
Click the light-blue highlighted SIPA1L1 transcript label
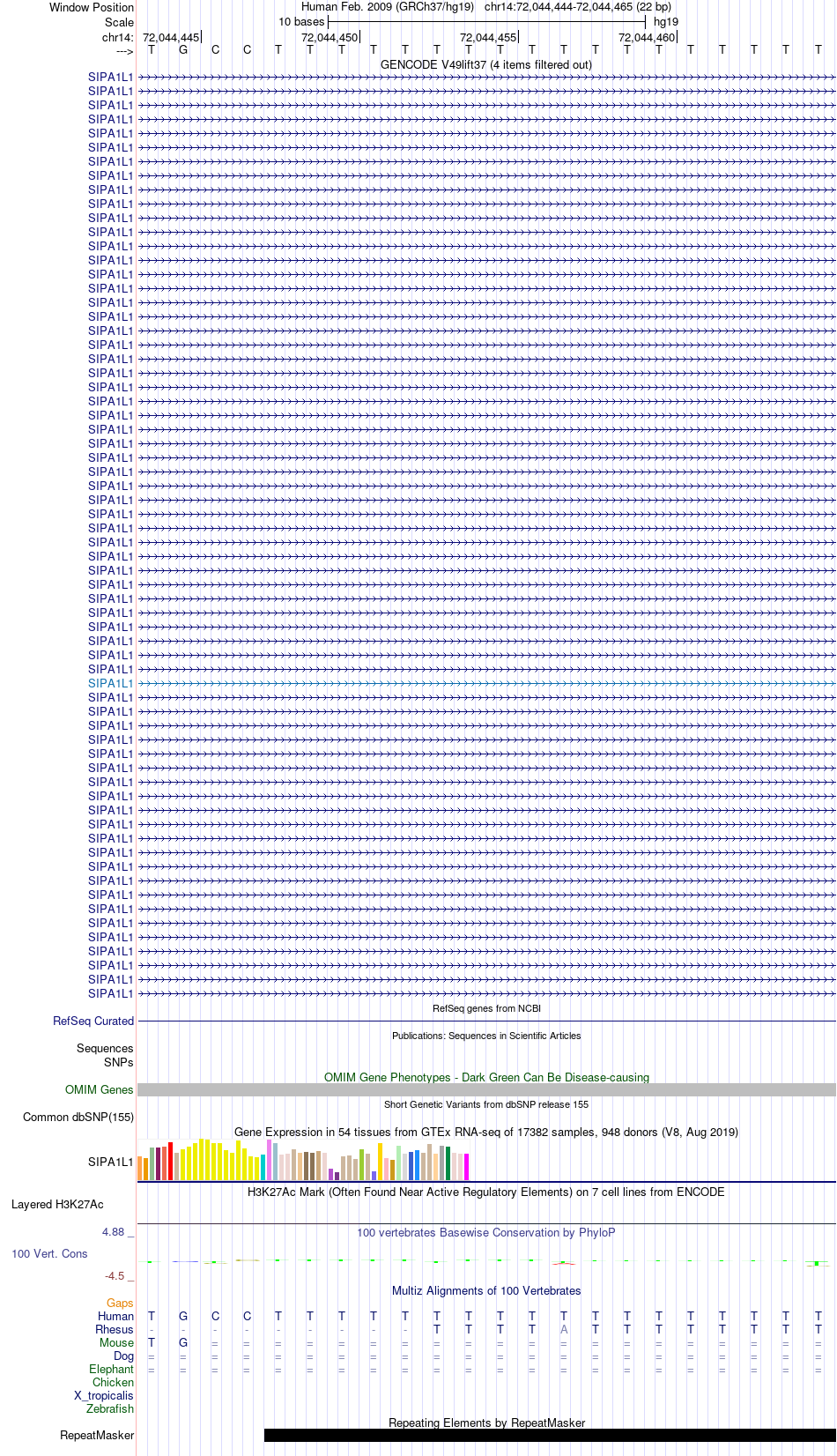(x=111, y=683)
